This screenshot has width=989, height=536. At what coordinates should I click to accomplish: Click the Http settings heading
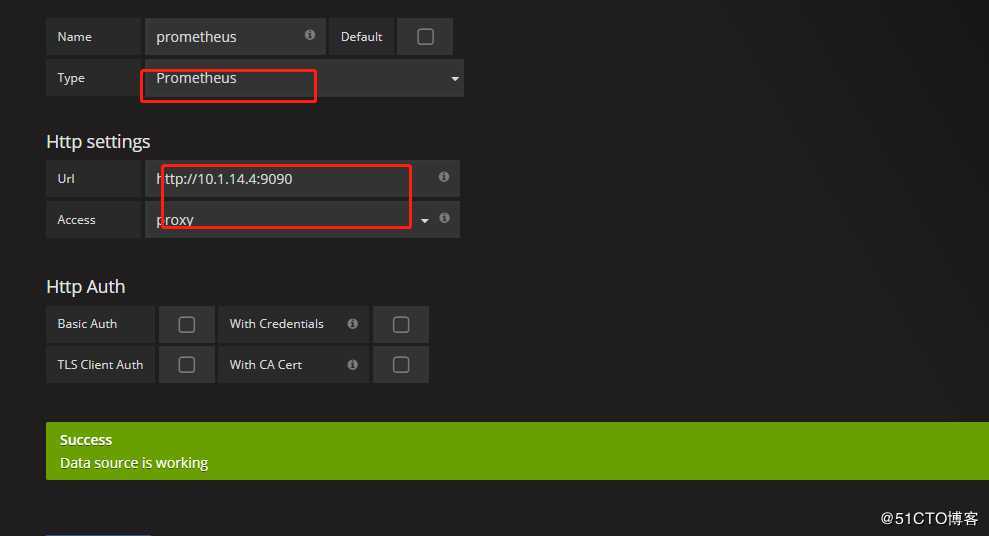pos(98,141)
